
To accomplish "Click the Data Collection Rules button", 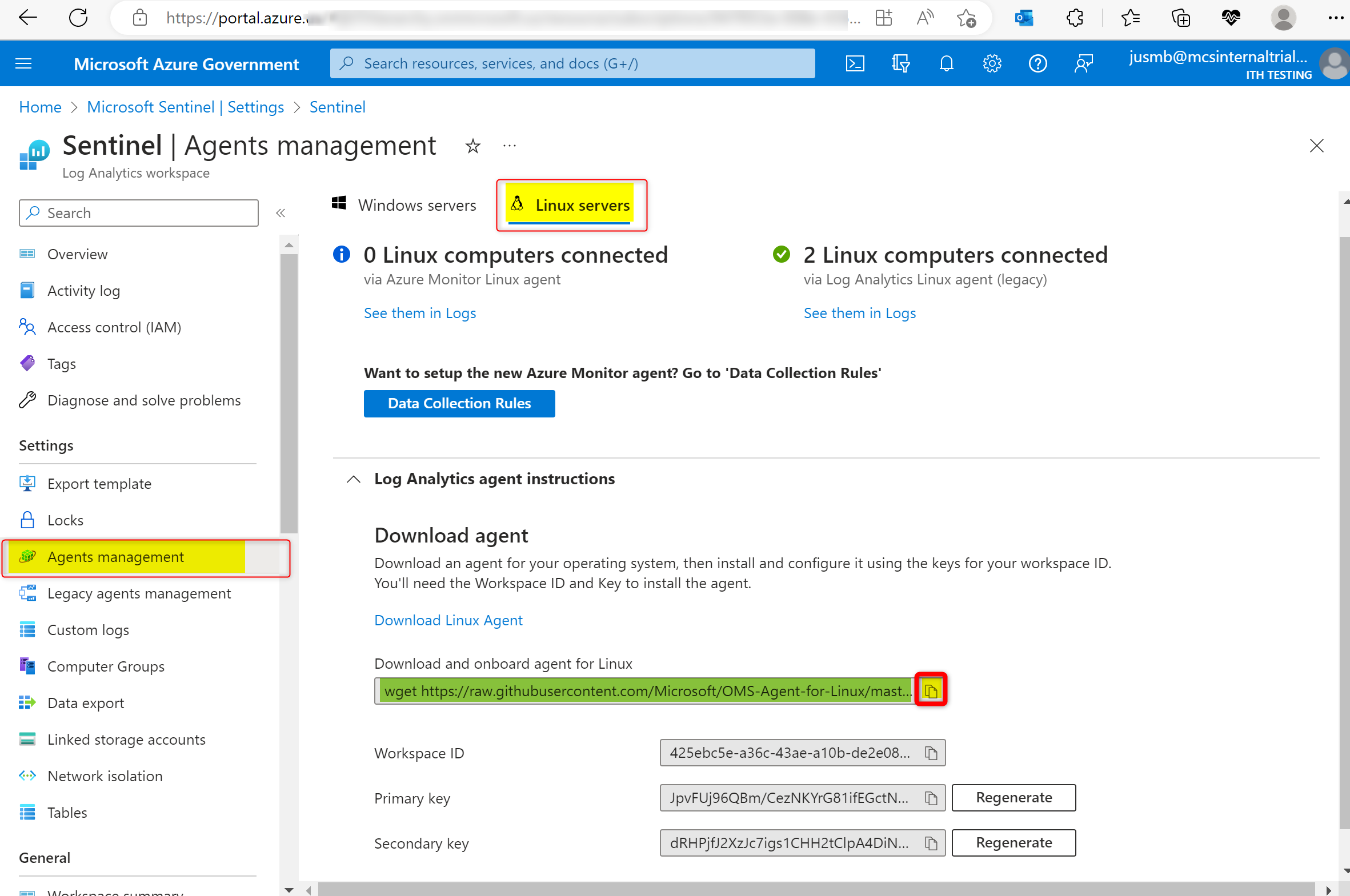I will 459,403.
